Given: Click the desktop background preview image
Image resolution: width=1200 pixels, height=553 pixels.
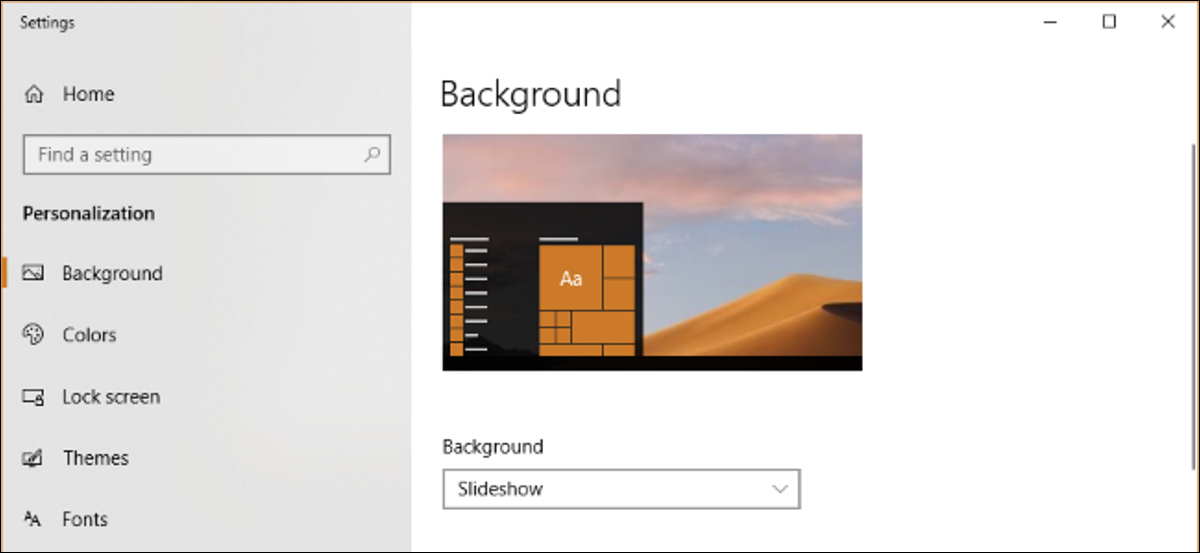Looking at the screenshot, I should (x=652, y=252).
